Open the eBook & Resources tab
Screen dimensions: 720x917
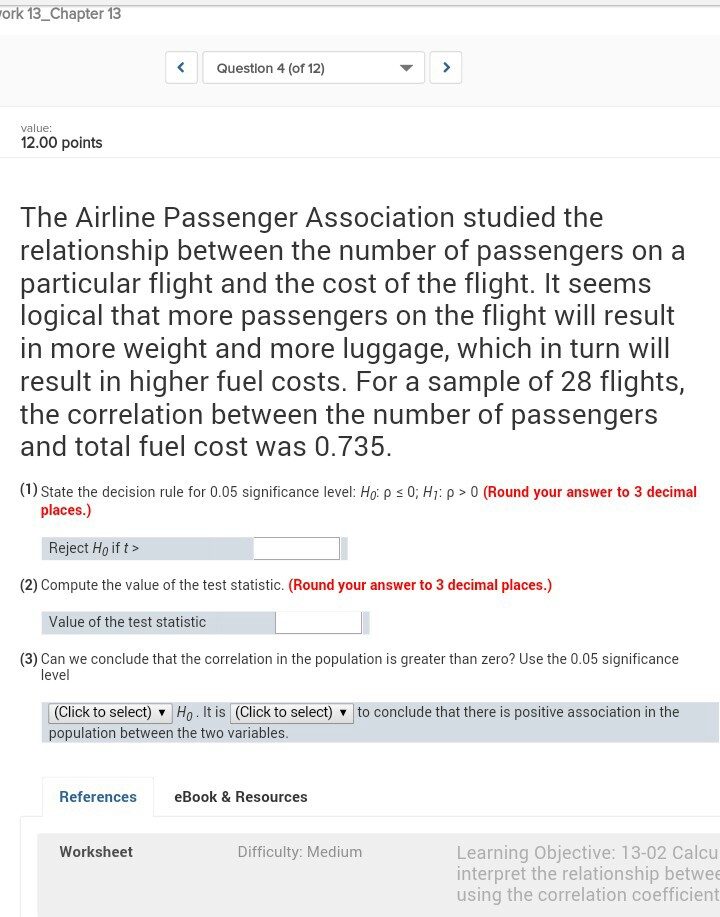click(240, 797)
